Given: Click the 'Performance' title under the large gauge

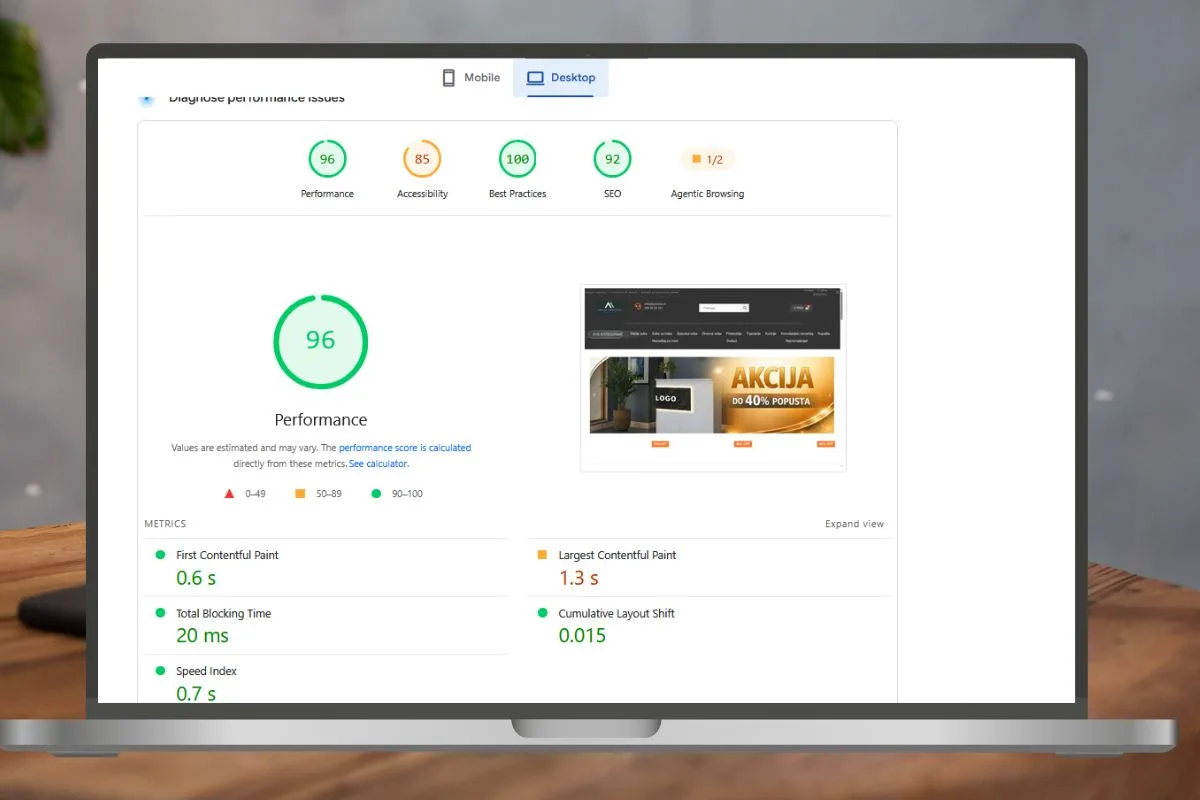Looking at the screenshot, I should point(321,420).
